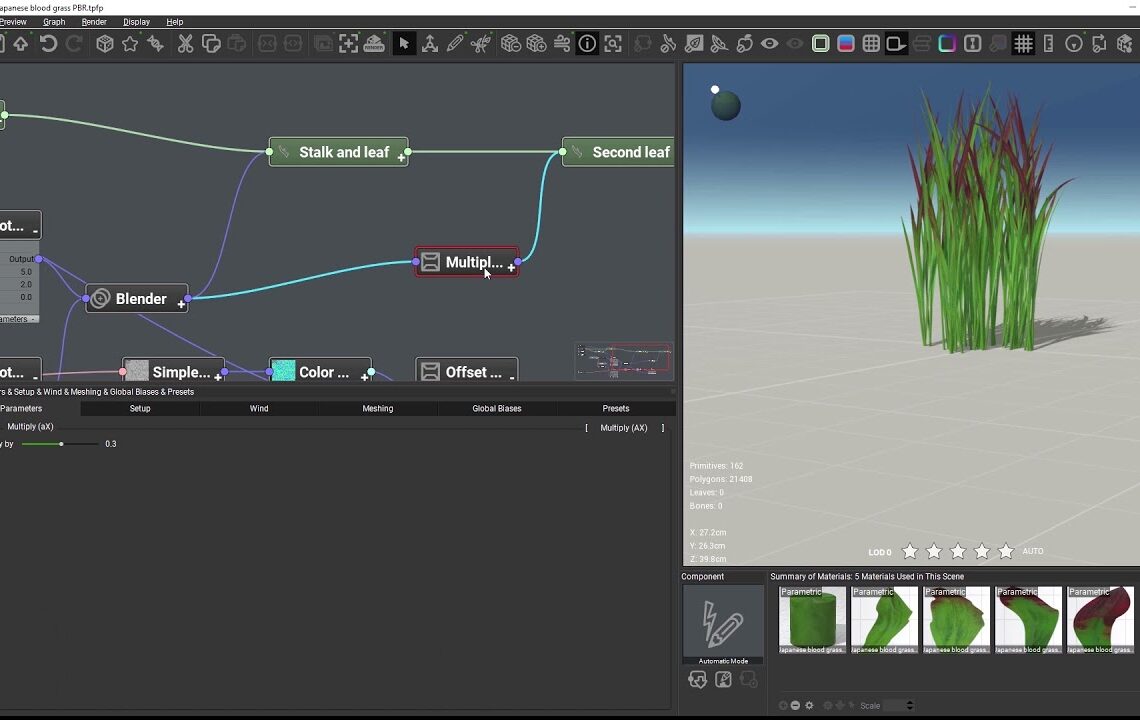Switch to the Wind tab

pyautogui.click(x=258, y=408)
